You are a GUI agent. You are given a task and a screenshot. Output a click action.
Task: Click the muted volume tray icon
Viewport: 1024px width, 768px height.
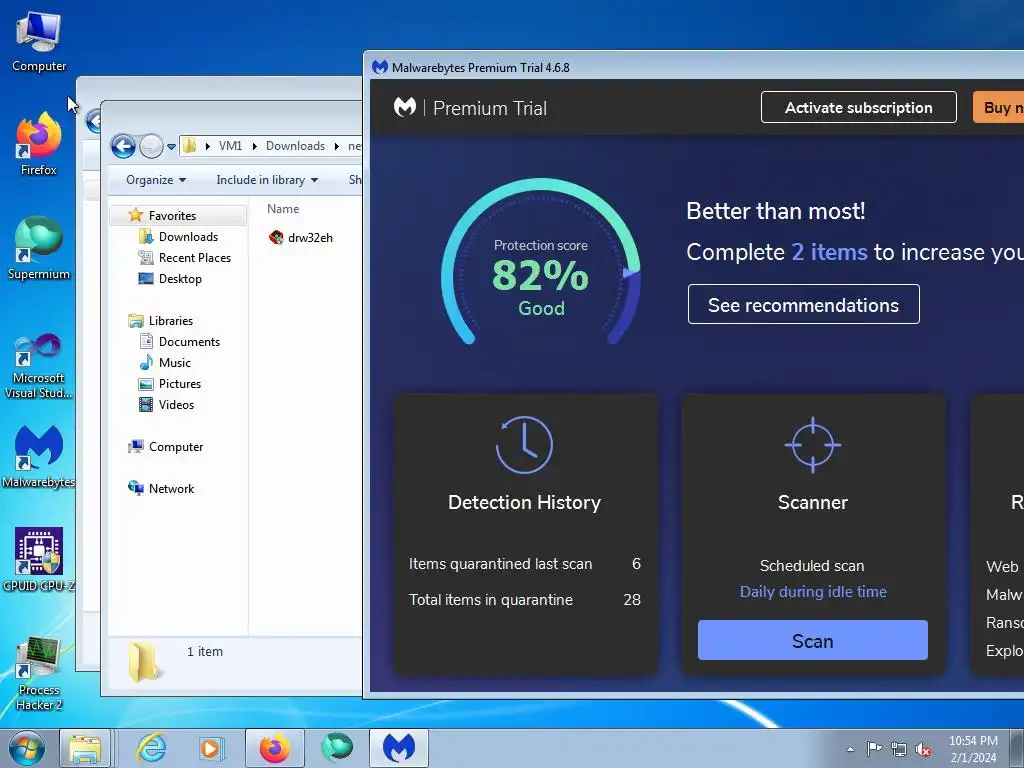tap(923, 749)
